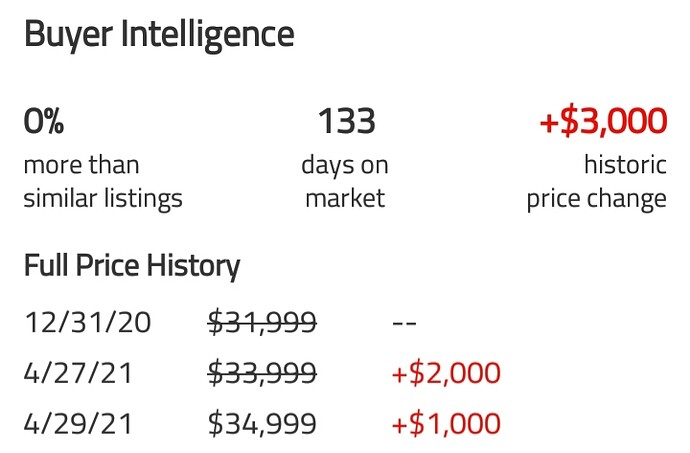Select the red +$3,000 total change
The height and width of the screenshot is (453, 690).
tap(603, 122)
